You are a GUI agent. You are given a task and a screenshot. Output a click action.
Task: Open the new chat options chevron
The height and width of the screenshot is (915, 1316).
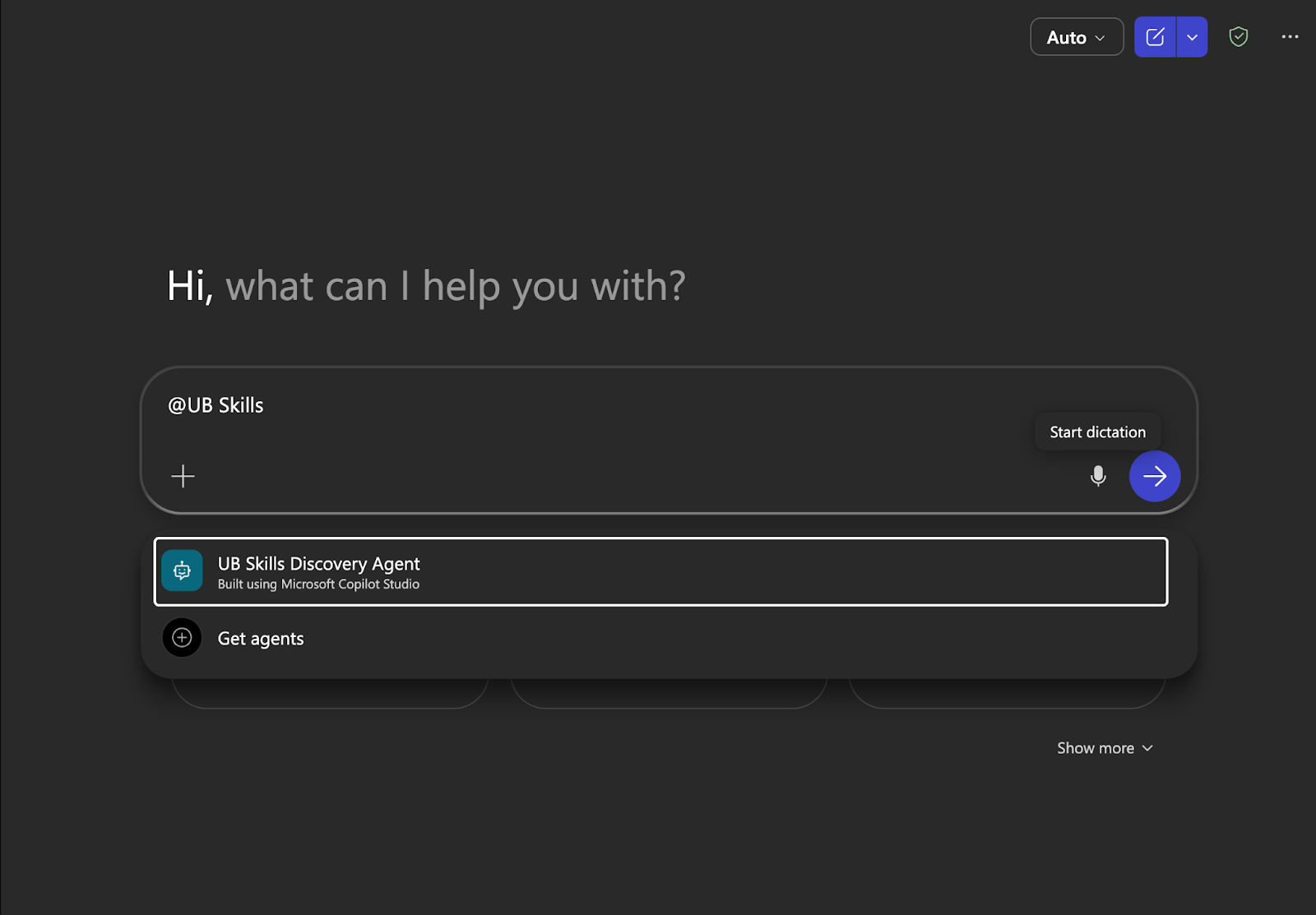pyautogui.click(x=1192, y=37)
